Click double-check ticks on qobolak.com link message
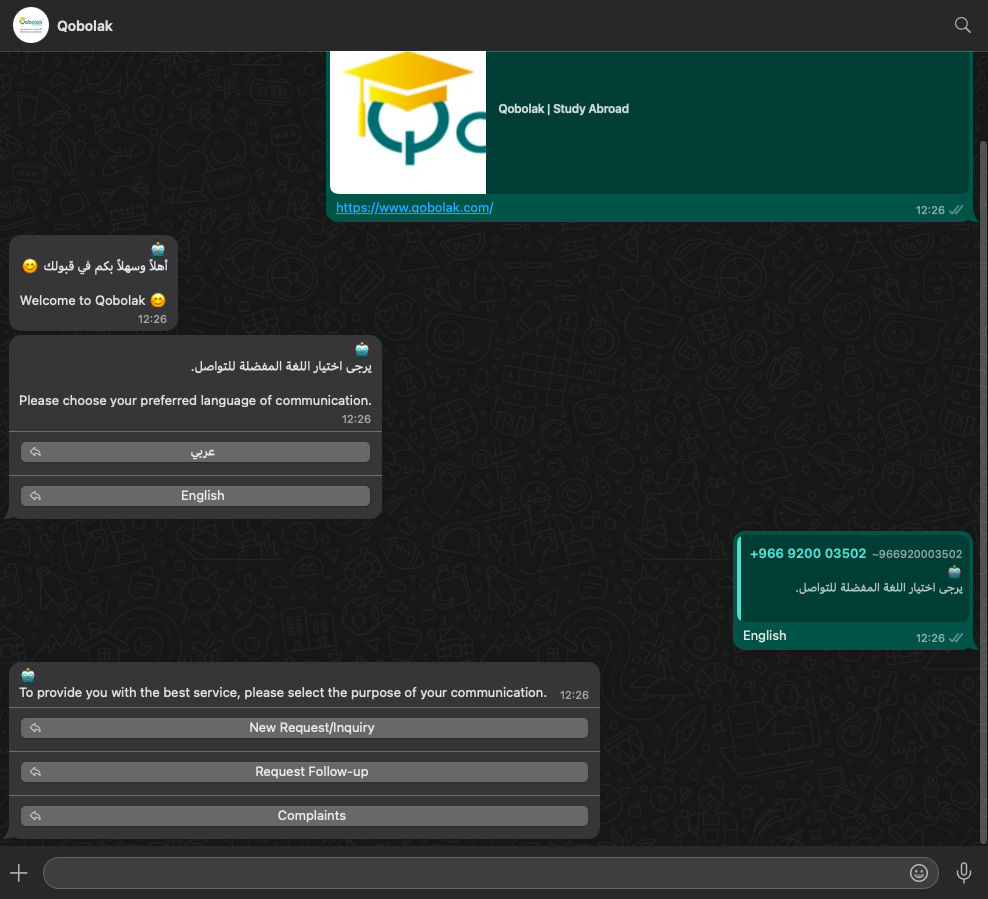988x899 pixels. 956,210
